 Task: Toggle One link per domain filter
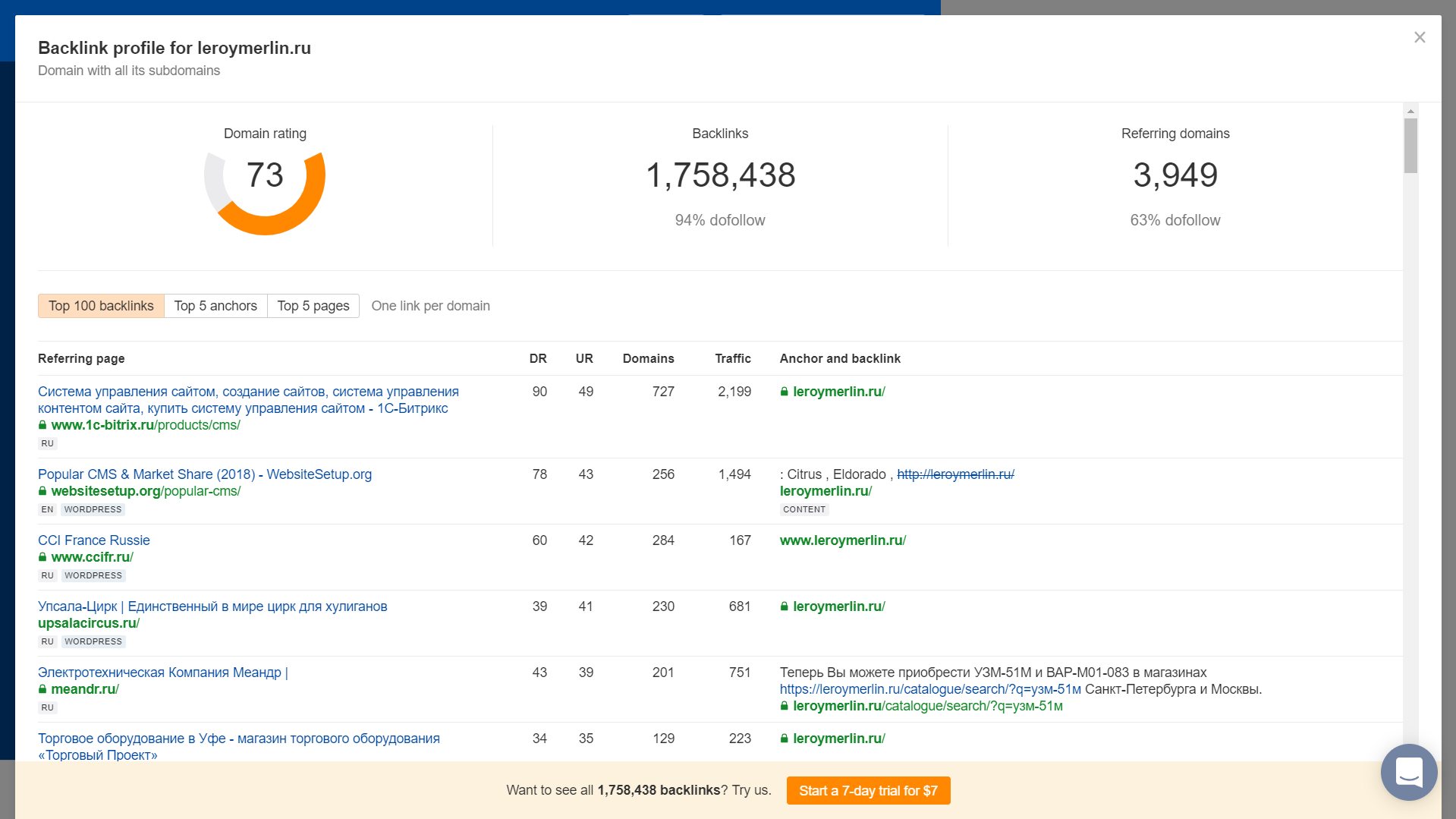coord(430,306)
